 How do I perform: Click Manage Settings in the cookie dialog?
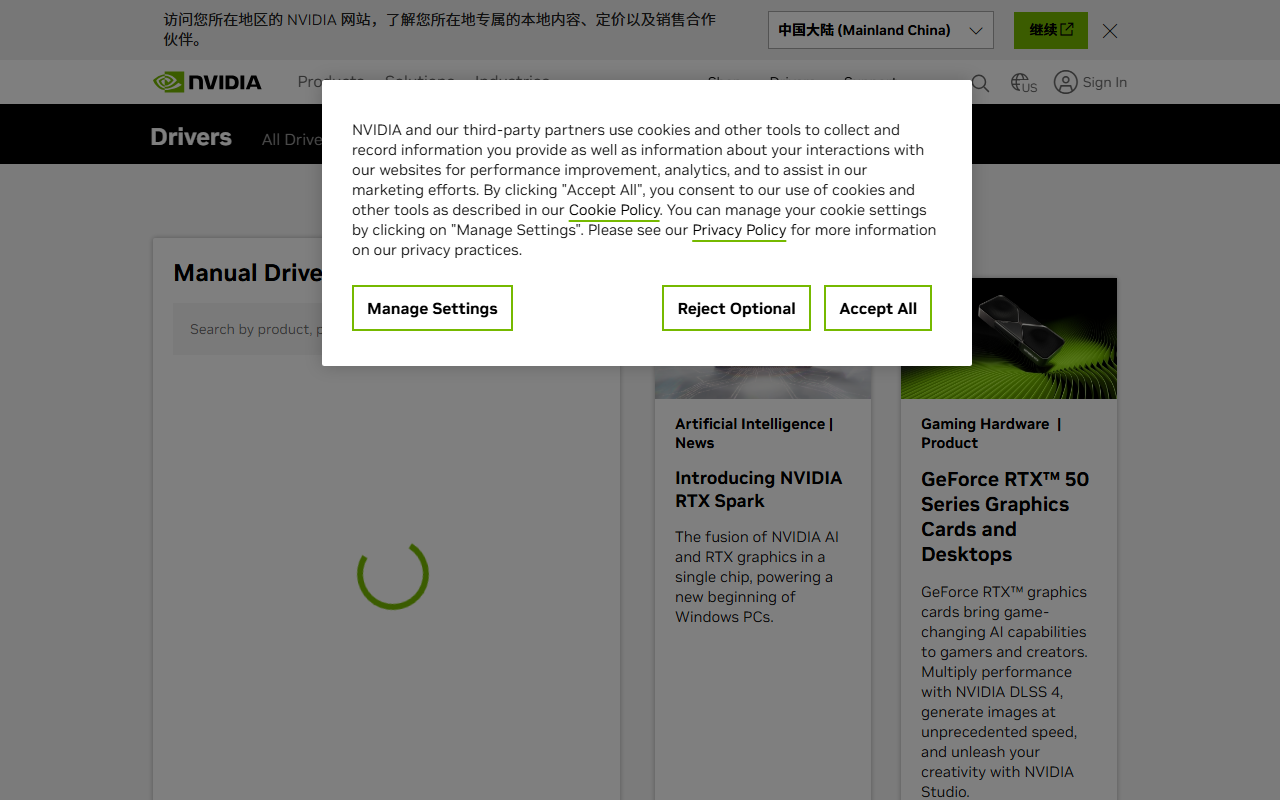[x=432, y=308]
